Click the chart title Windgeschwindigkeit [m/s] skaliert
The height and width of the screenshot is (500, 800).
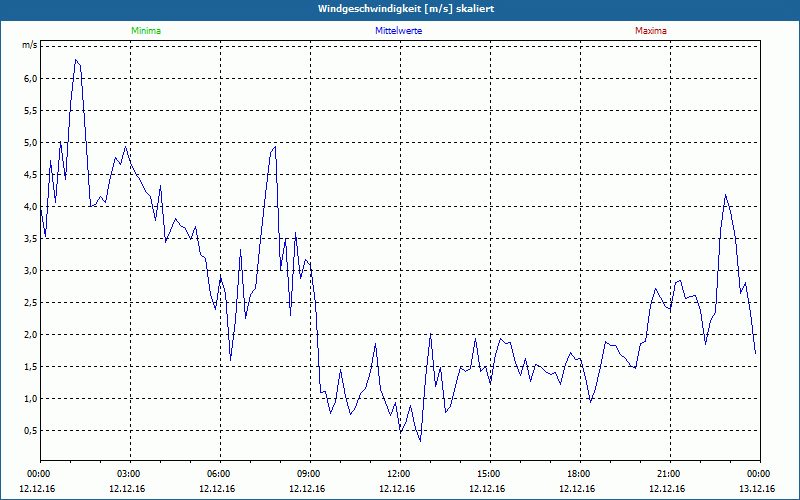[406, 9]
